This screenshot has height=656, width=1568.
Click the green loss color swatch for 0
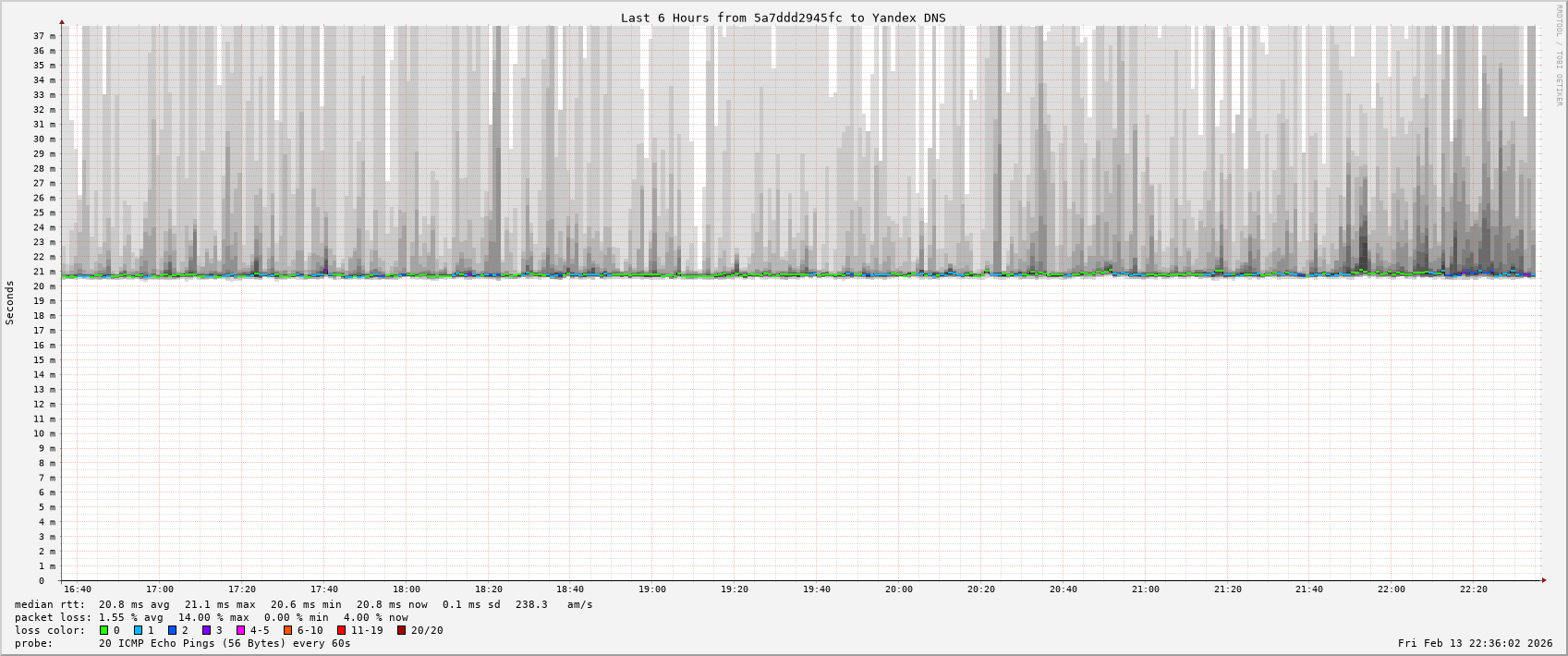coord(104,630)
